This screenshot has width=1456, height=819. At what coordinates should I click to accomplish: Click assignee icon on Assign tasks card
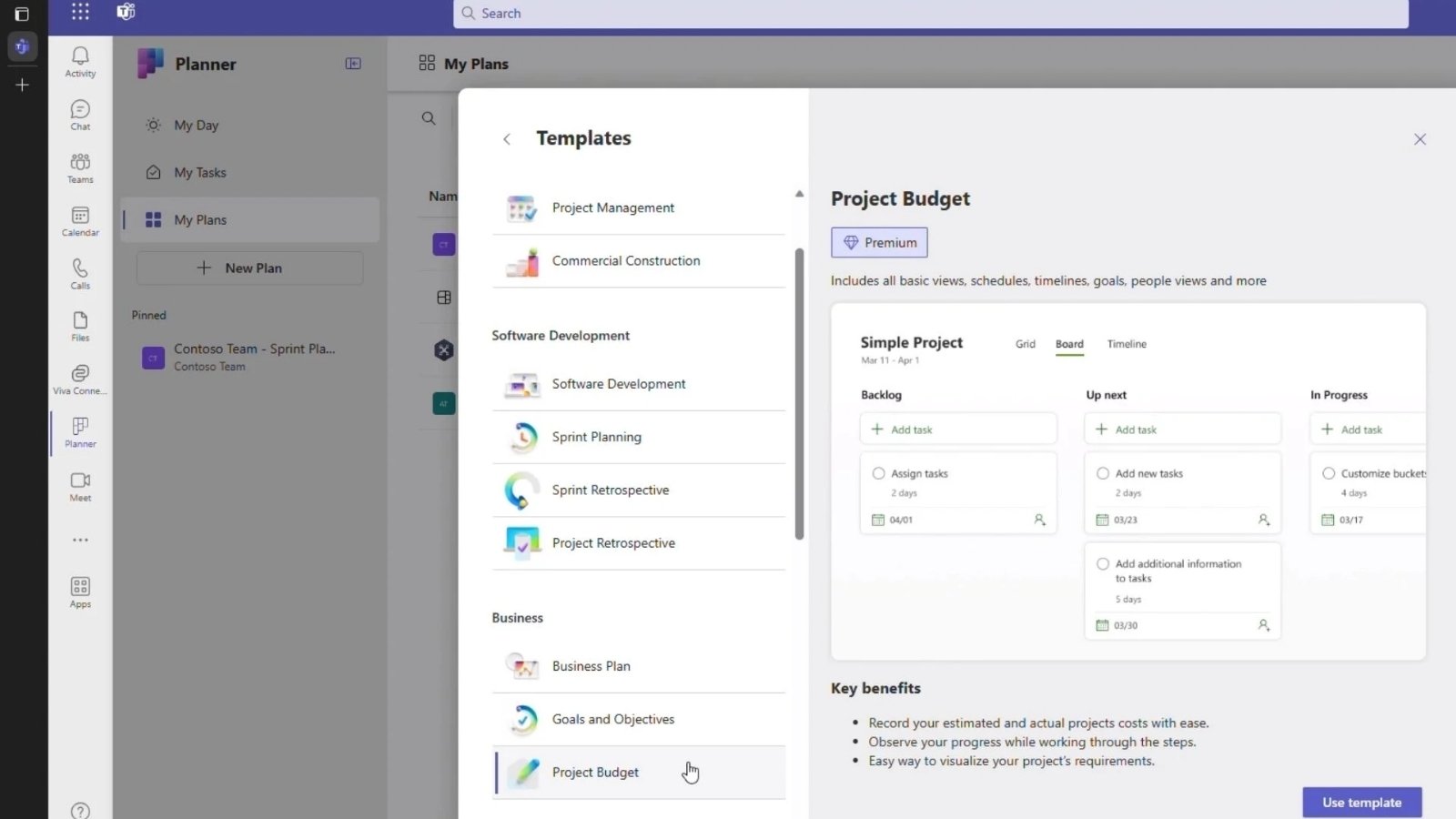click(x=1039, y=520)
